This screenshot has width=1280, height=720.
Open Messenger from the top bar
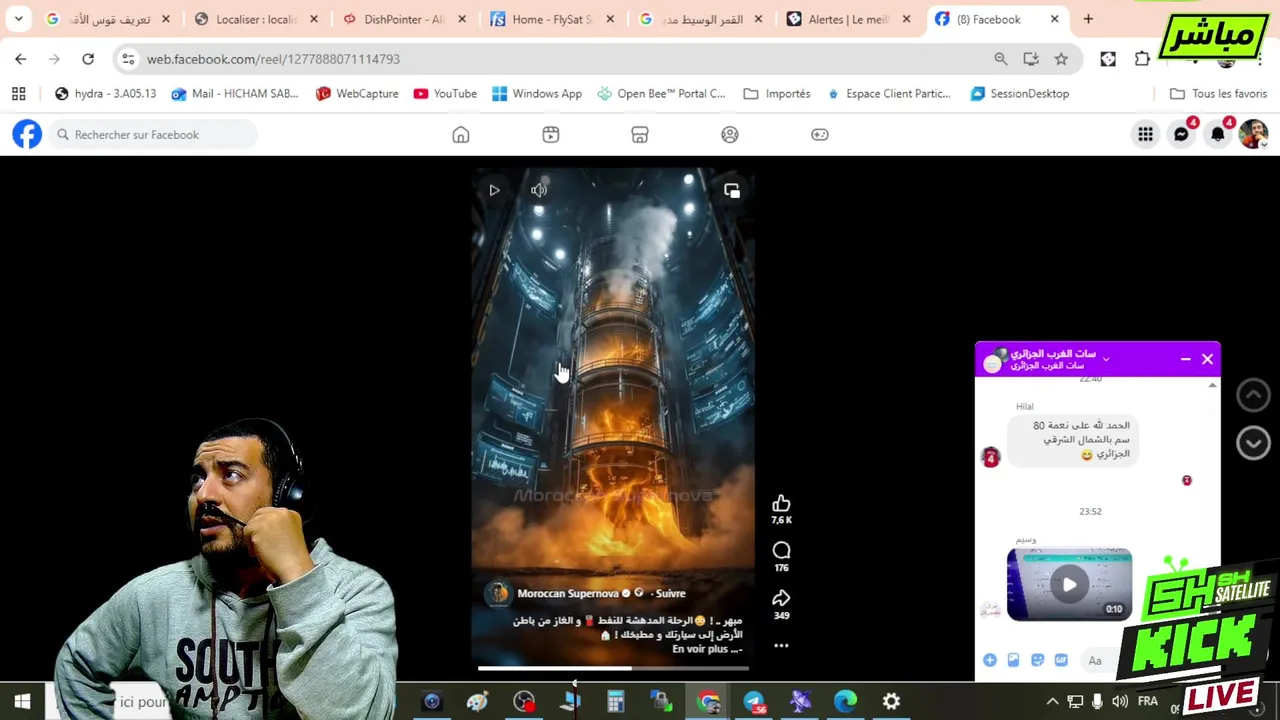(x=1181, y=135)
